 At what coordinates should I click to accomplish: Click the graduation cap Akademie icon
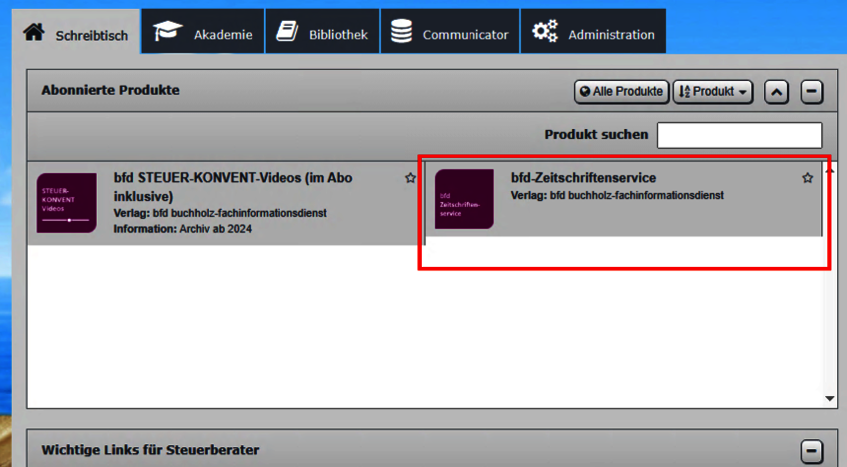pos(167,31)
